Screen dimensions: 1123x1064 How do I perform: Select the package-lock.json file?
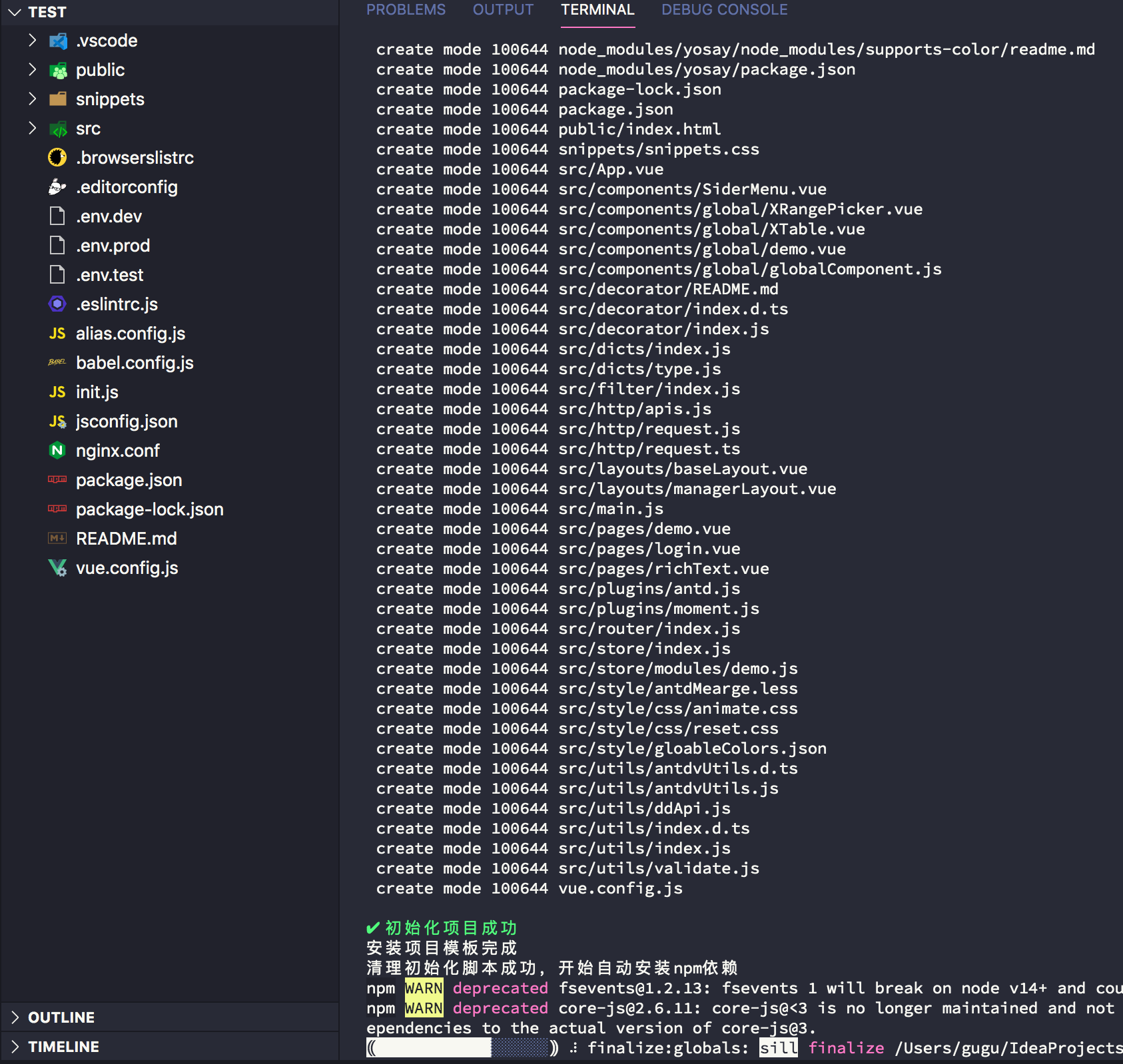[x=150, y=509]
